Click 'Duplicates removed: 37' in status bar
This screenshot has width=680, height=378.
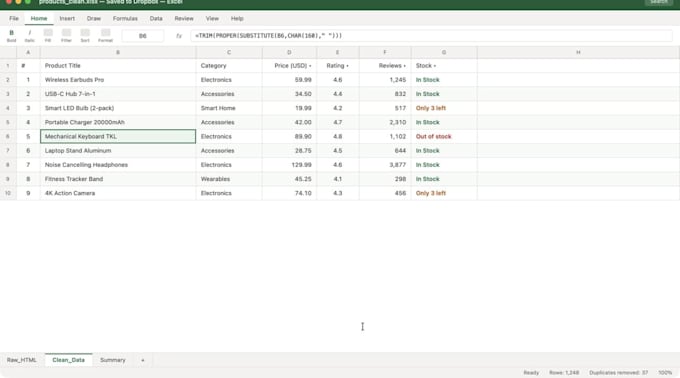coord(618,373)
